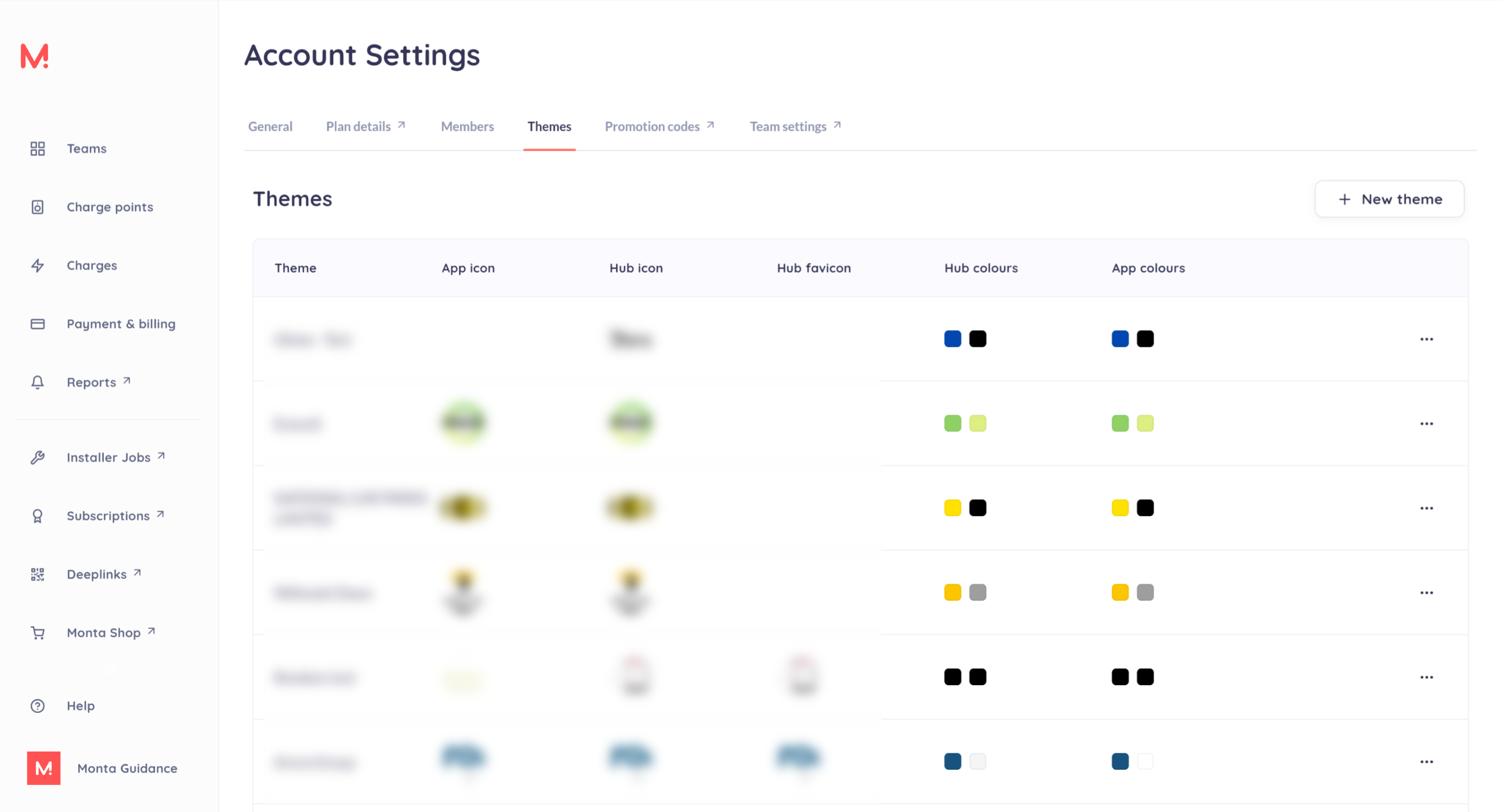Click the Deeplinks QR code icon
Viewport: 1502px width, 812px height.
pyautogui.click(x=38, y=574)
